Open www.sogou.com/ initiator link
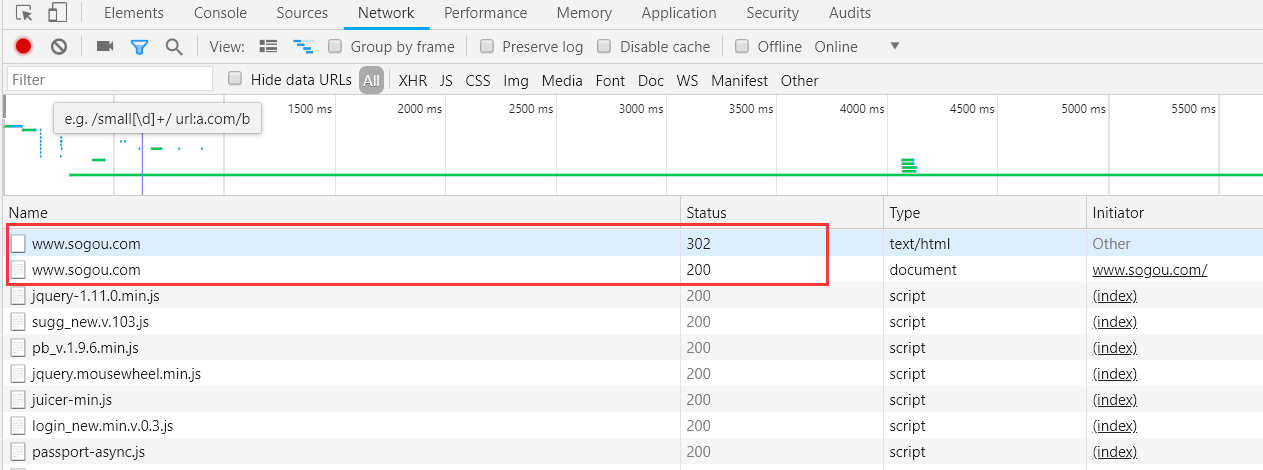 point(1150,269)
